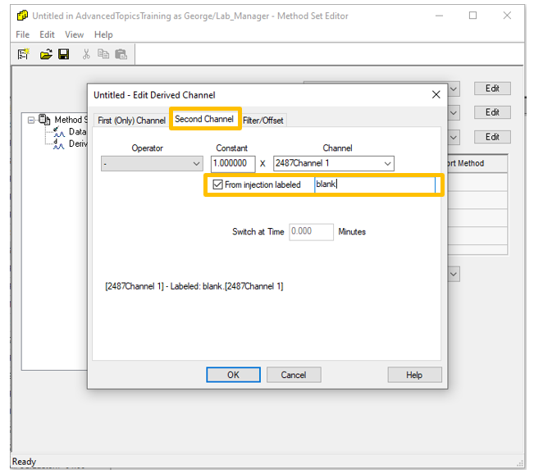Click the Paste clipboard toolbar icon
Image resolution: width=534 pixels, height=474 pixels.
pos(121,54)
